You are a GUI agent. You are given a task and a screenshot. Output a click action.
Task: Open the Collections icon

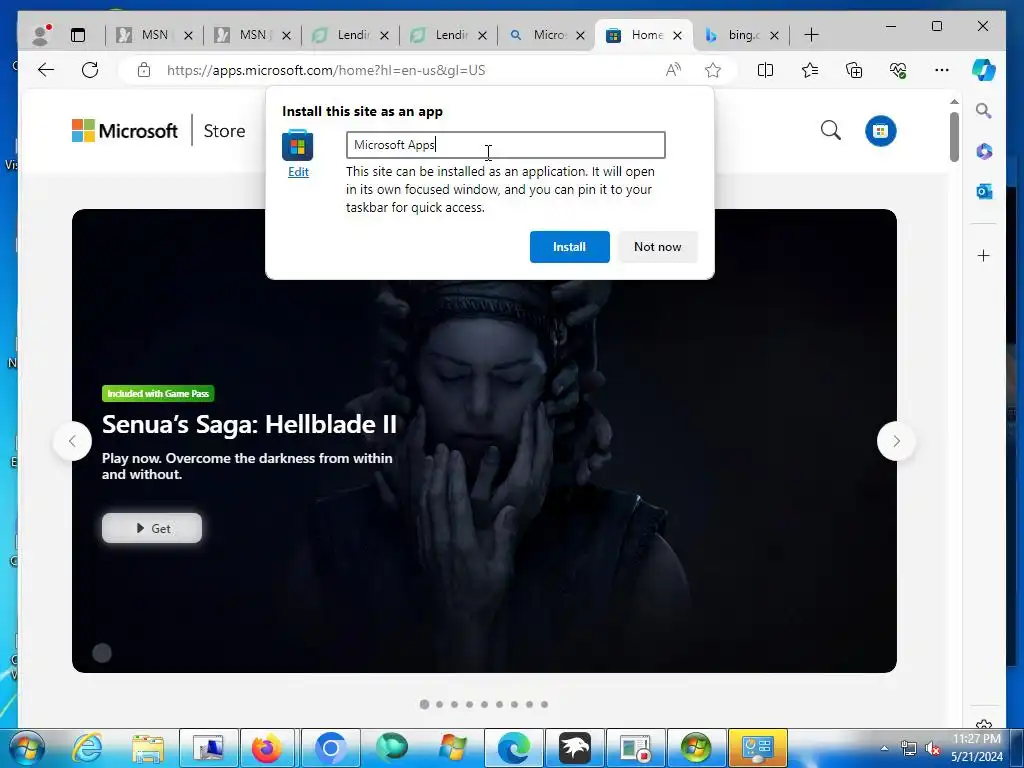click(854, 70)
